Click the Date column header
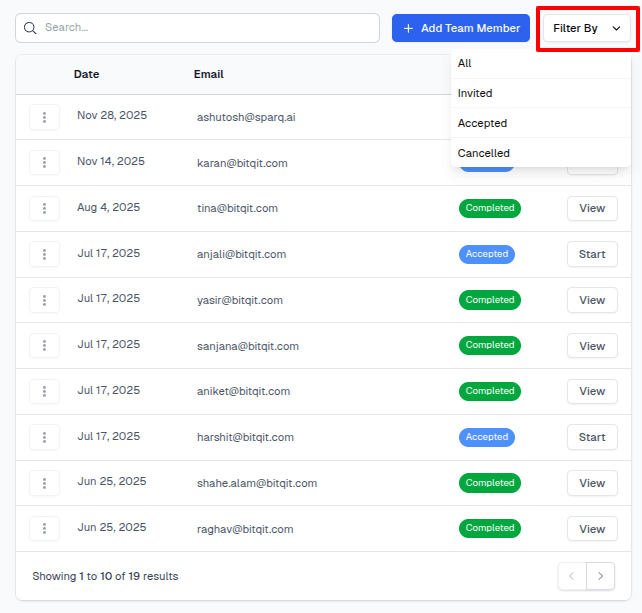642x613 pixels. click(86, 74)
